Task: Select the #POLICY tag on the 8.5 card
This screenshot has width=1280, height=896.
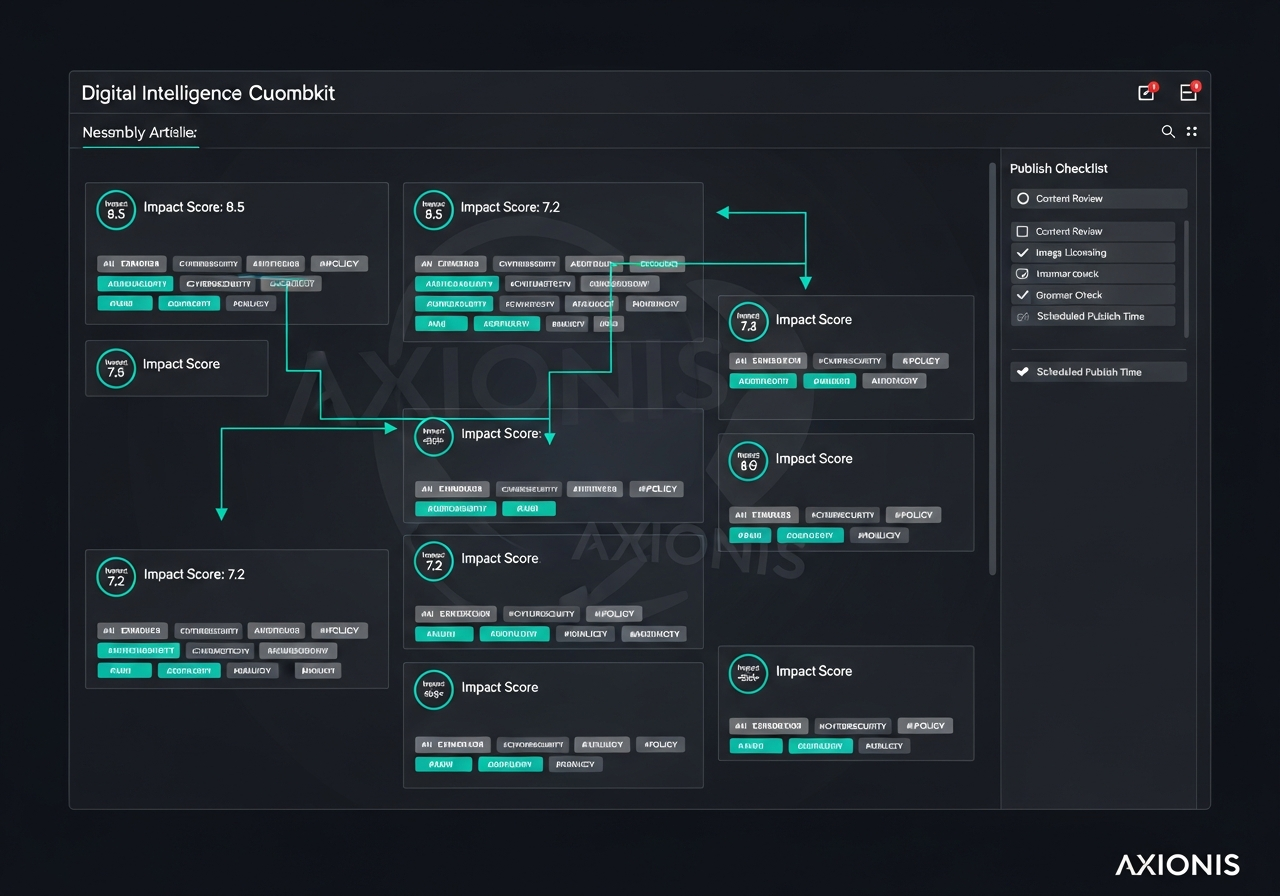Action: 339,263
